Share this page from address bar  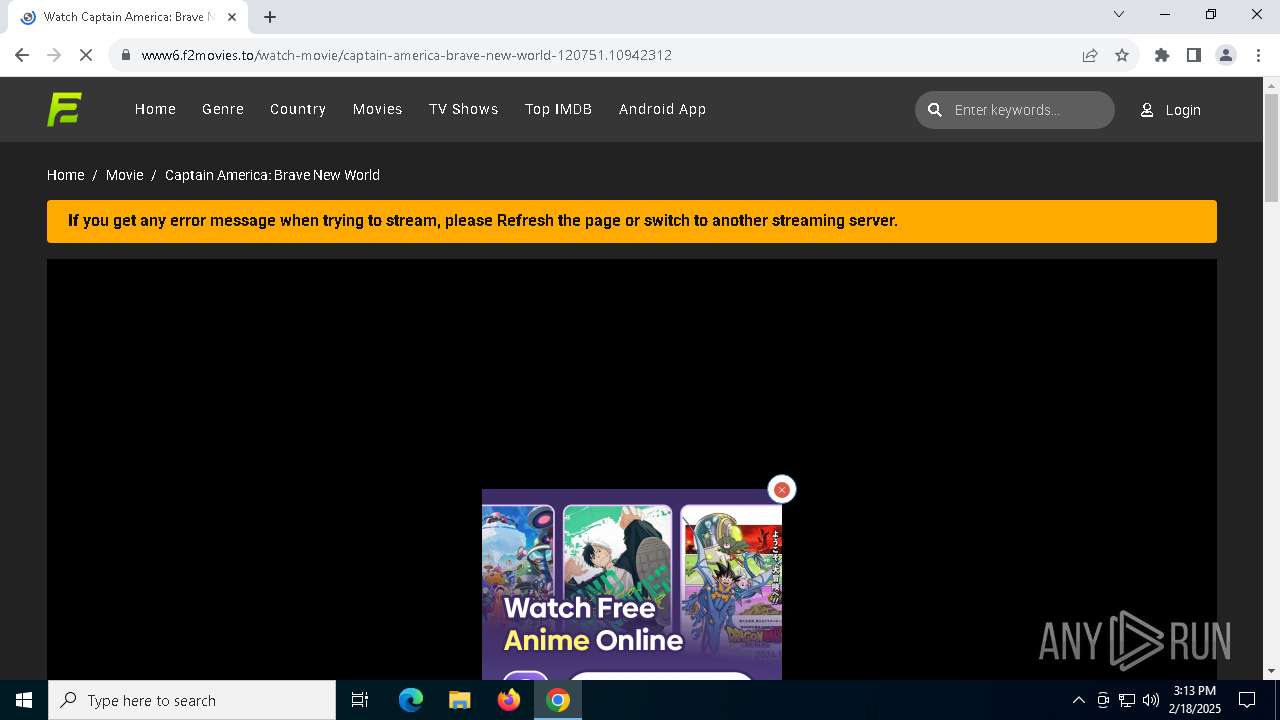point(1090,55)
